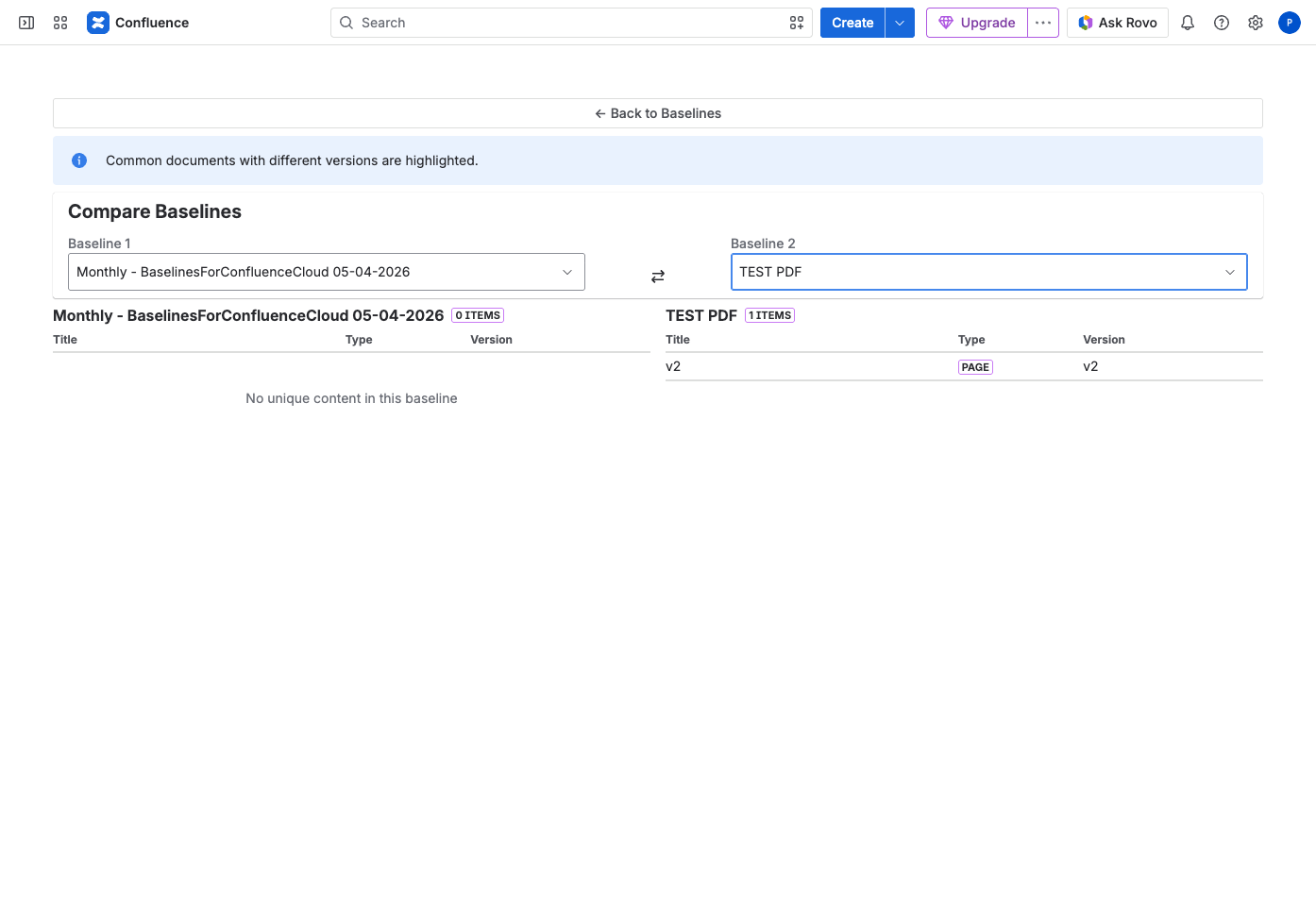
Task: Click the Upgrade button
Action: click(x=977, y=23)
